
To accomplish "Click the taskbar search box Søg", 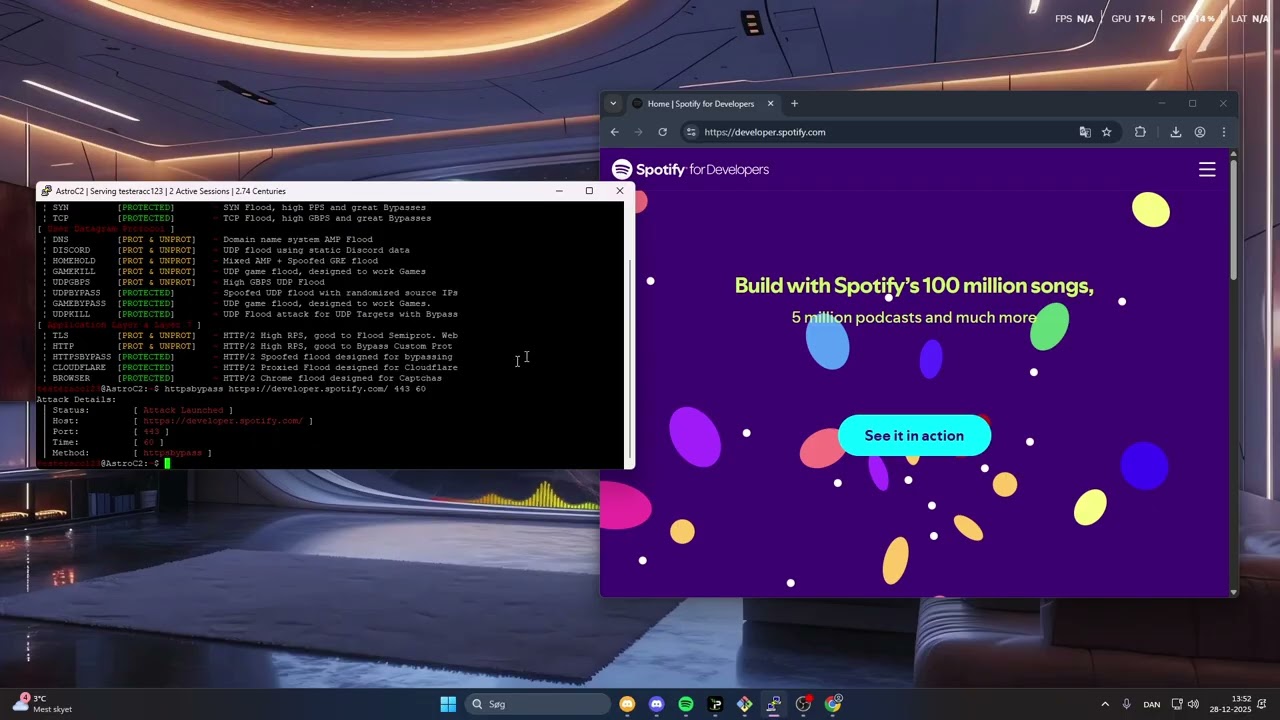I will 538,704.
